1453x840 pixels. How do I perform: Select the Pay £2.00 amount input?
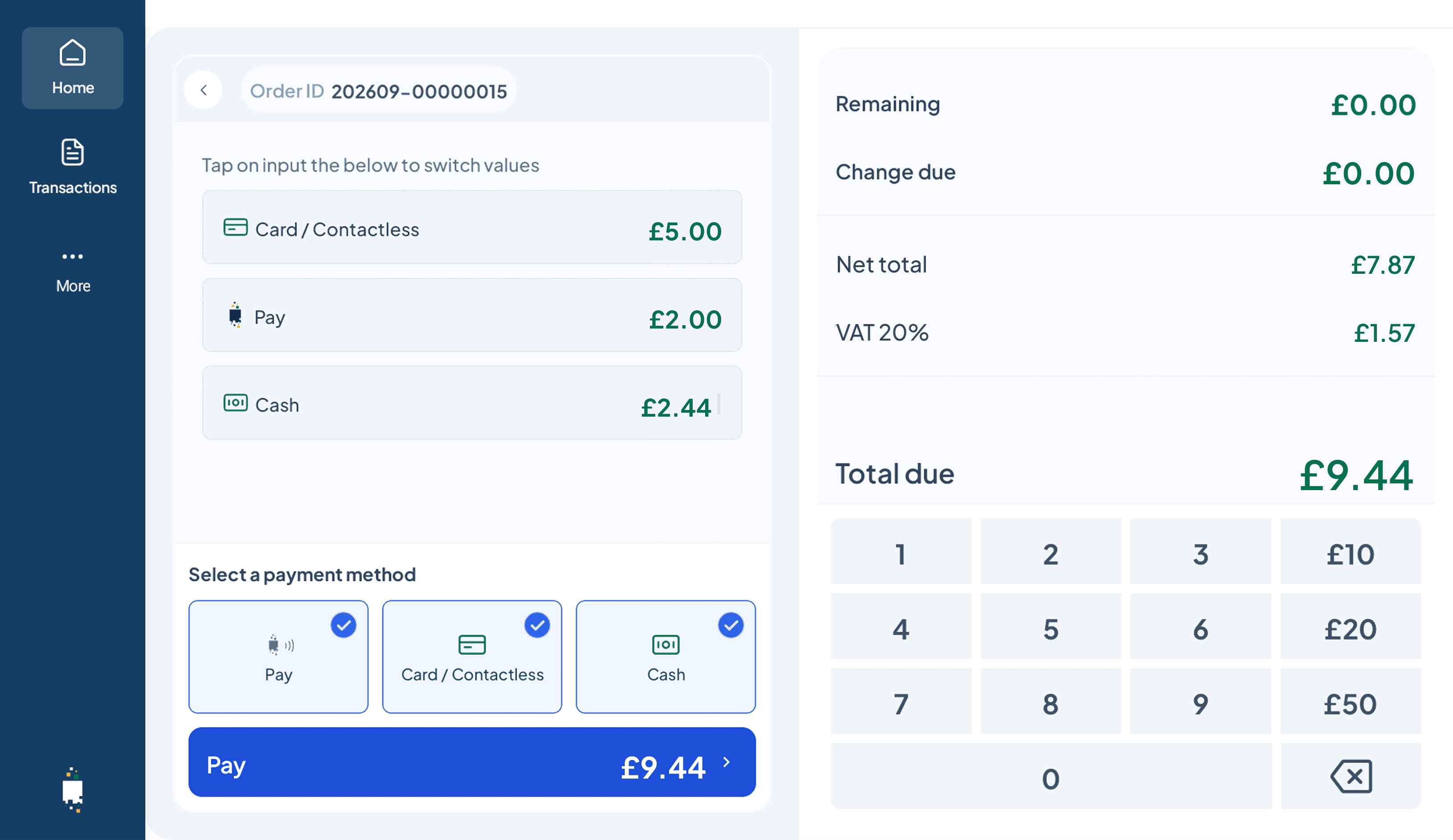(472, 315)
